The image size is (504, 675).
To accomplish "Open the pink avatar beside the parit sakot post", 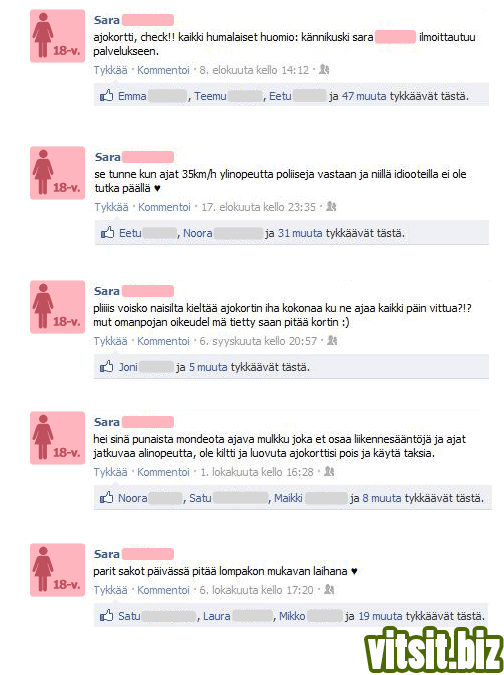I will click(57, 570).
